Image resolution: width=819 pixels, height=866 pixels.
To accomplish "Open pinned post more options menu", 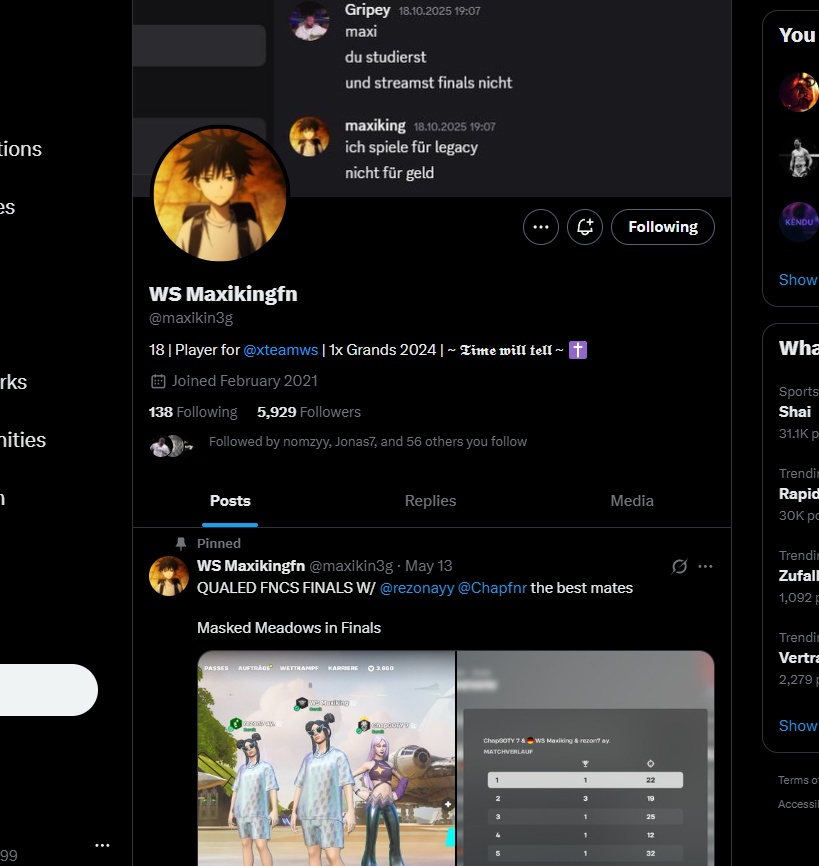I will (705, 567).
